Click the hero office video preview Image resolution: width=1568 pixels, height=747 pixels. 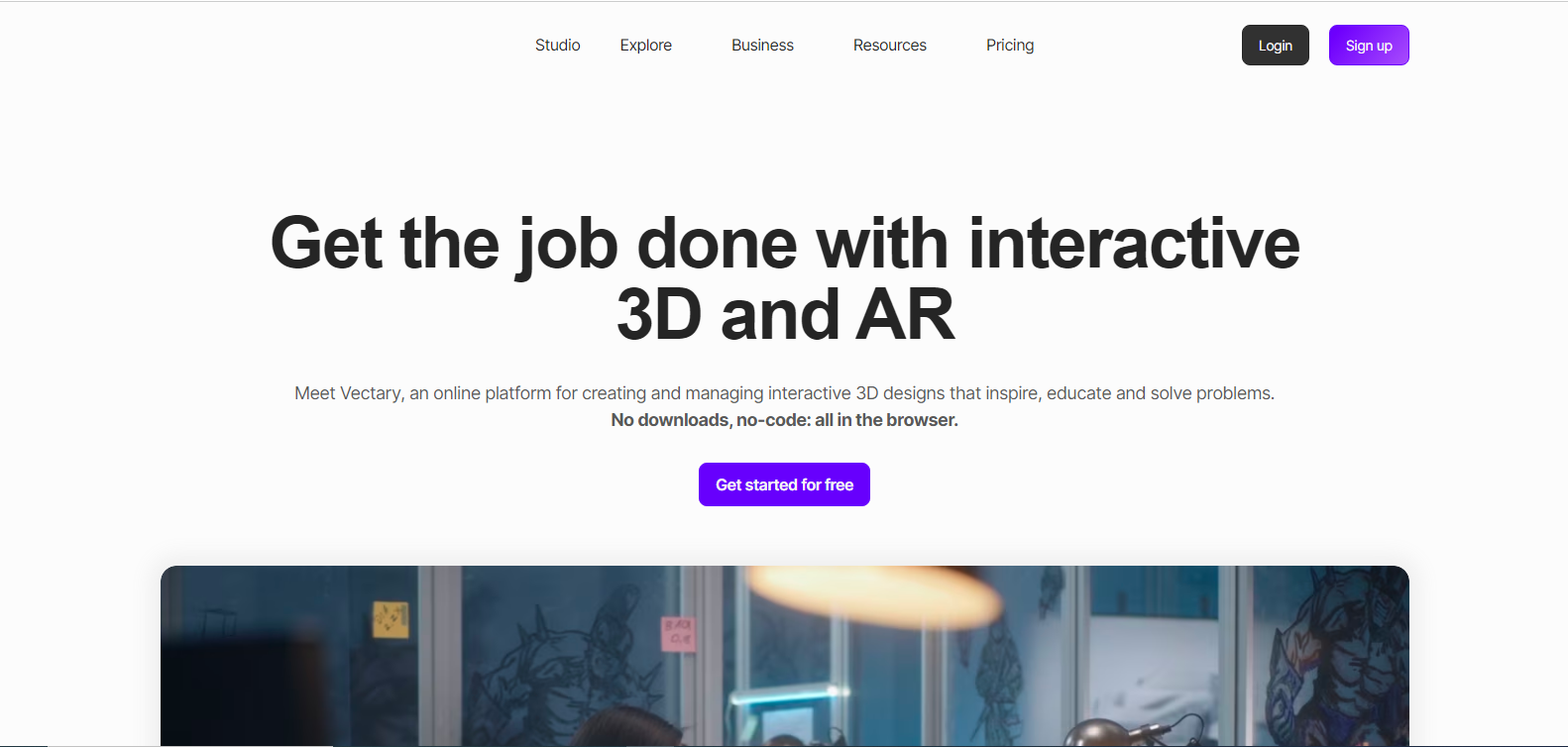[785, 656]
